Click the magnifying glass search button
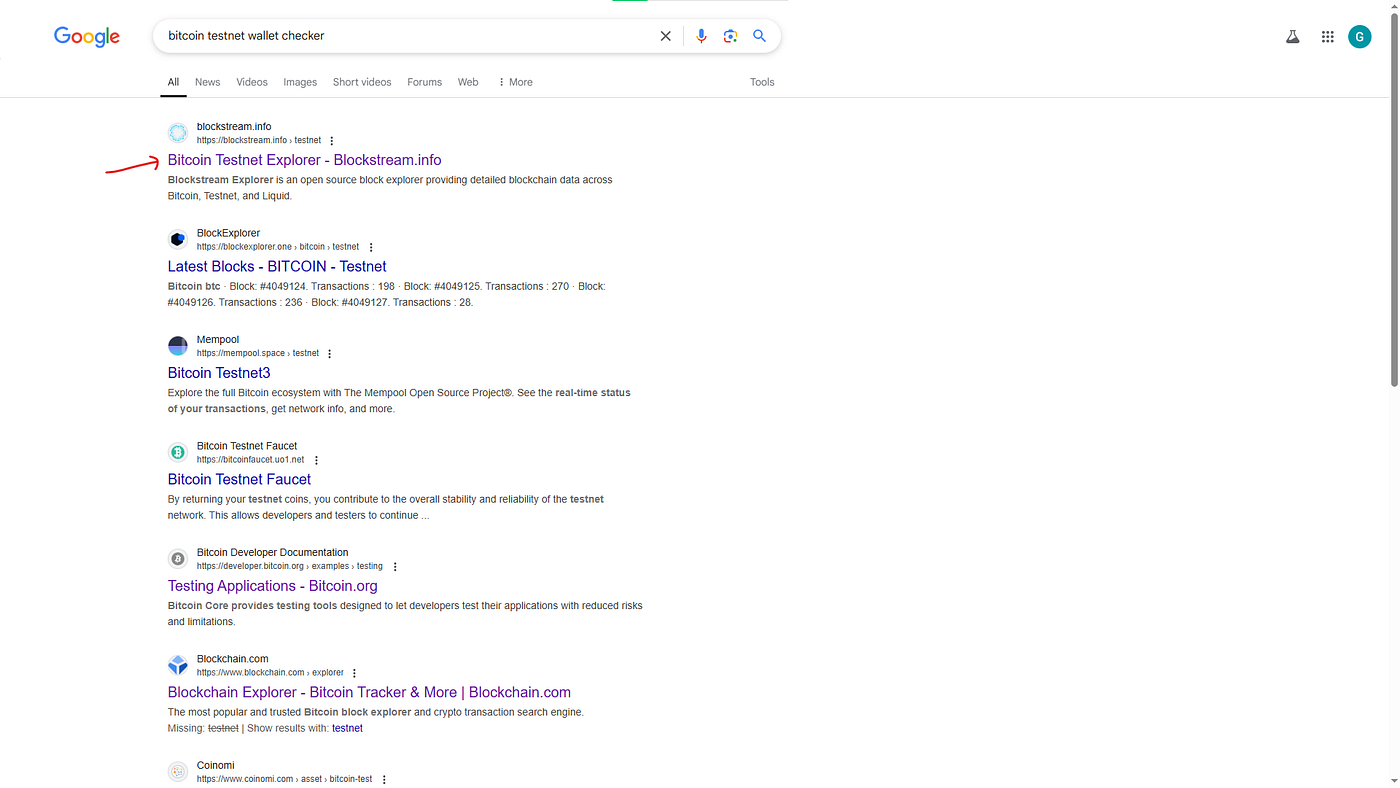The height and width of the screenshot is (788, 1400). [760, 36]
